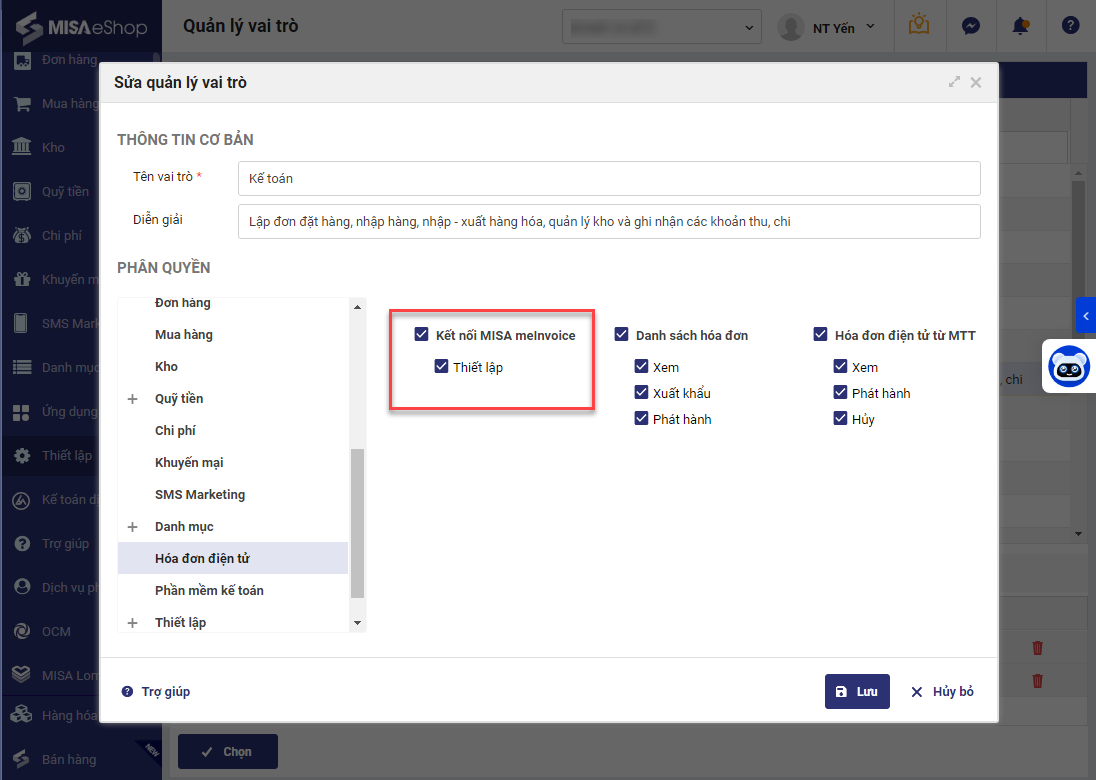Open the Thiết lập gear in sidebar
Viewport: 1096px width, 780px height.
[21, 455]
